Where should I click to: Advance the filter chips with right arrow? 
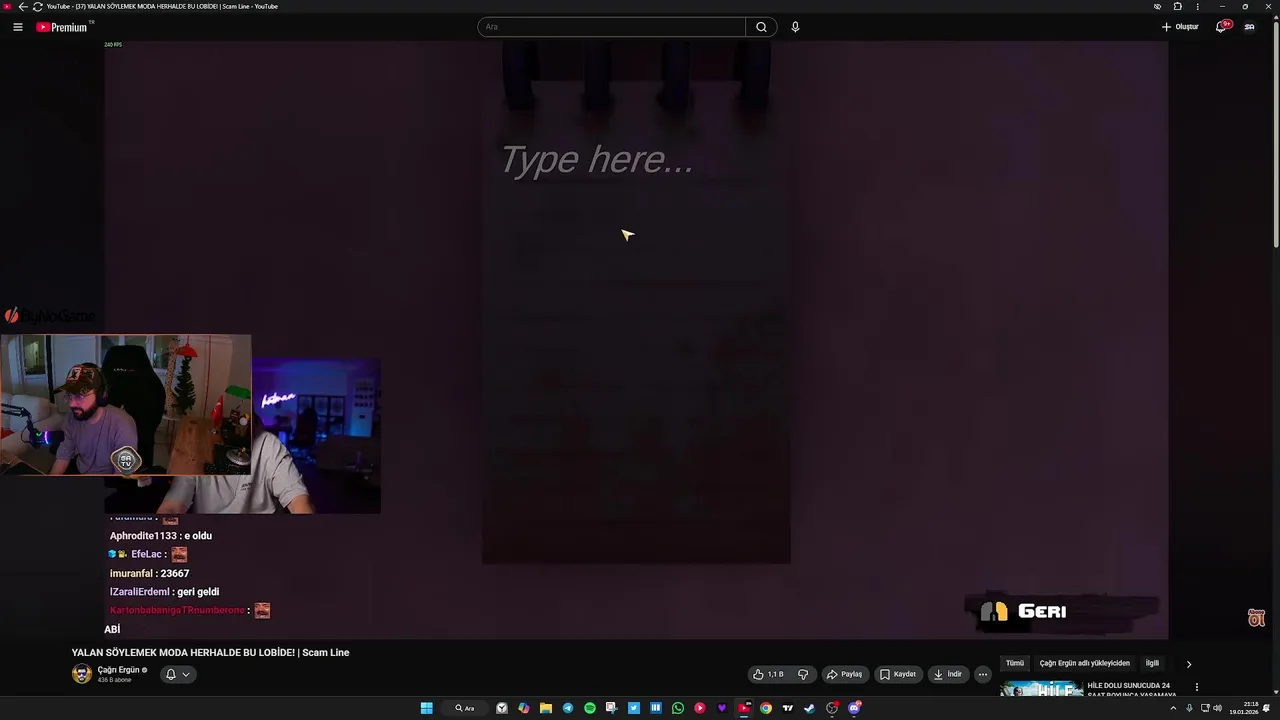(x=1189, y=664)
